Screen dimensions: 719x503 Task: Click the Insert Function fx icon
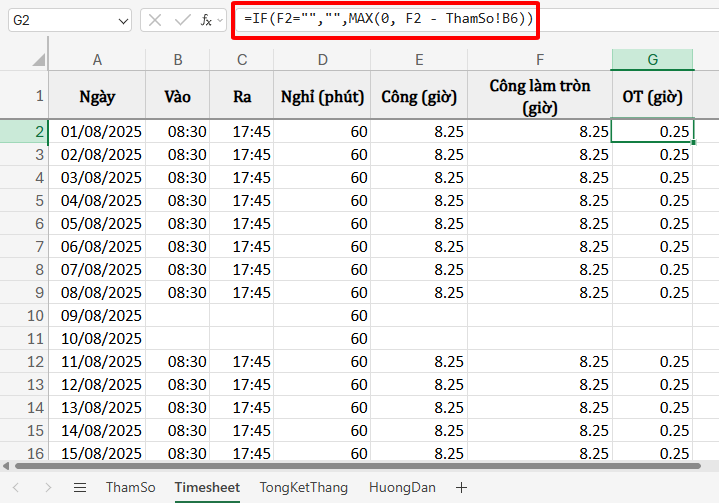point(206,20)
